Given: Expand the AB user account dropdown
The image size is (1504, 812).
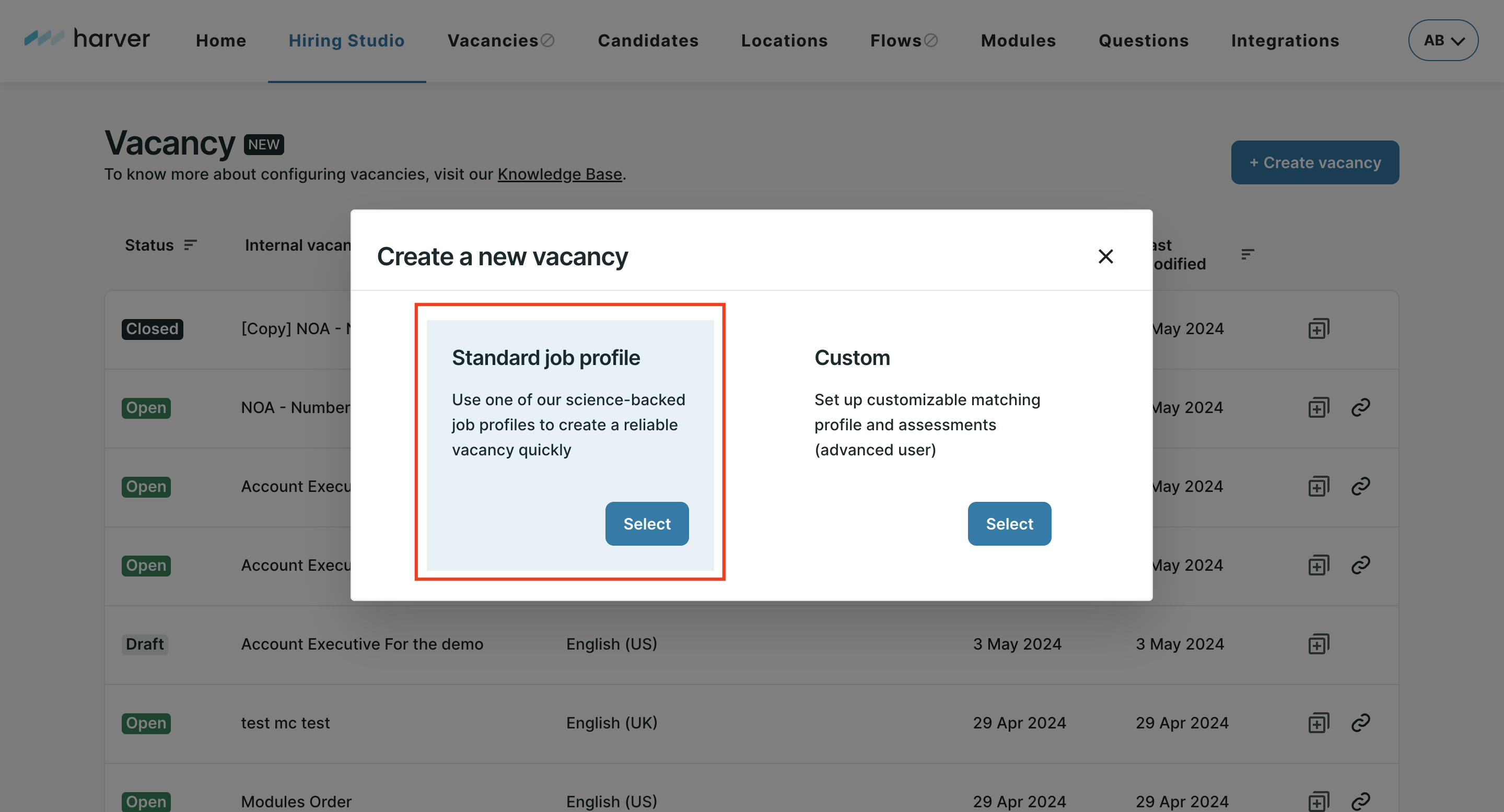Looking at the screenshot, I should pyautogui.click(x=1443, y=40).
